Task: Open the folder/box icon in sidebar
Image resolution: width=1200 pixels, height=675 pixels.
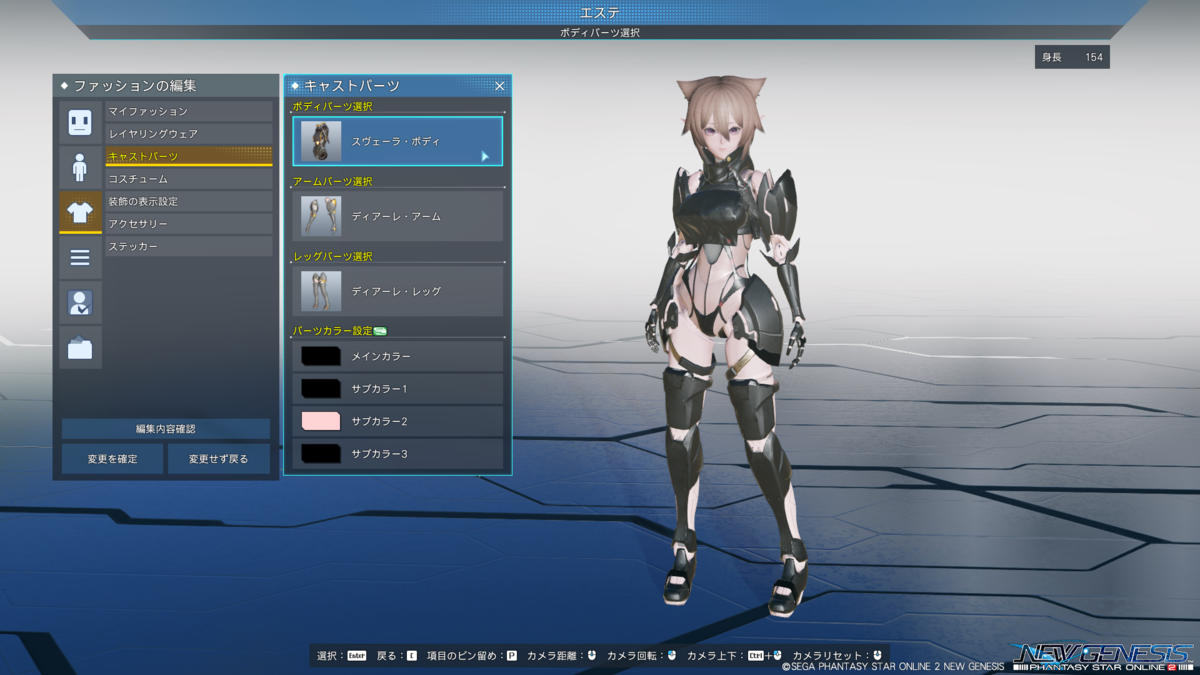Action: (80, 347)
